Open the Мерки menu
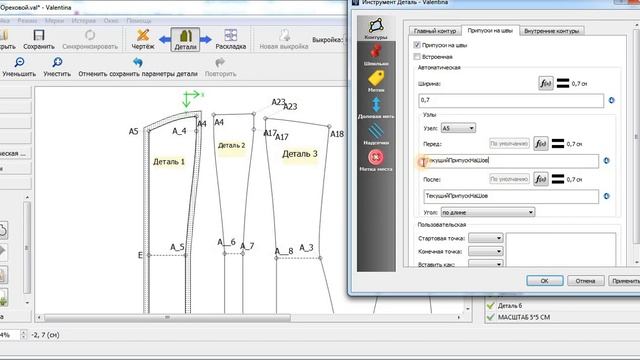The width and height of the screenshot is (640, 360). [55, 20]
